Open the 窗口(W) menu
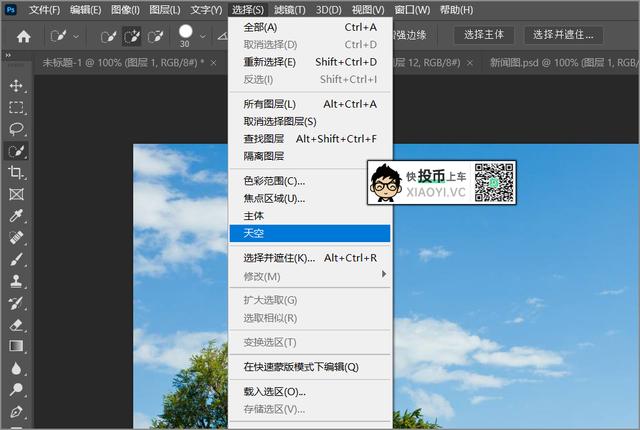Image resolution: width=640 pixels, height=430 pixels. pos(412,9)
